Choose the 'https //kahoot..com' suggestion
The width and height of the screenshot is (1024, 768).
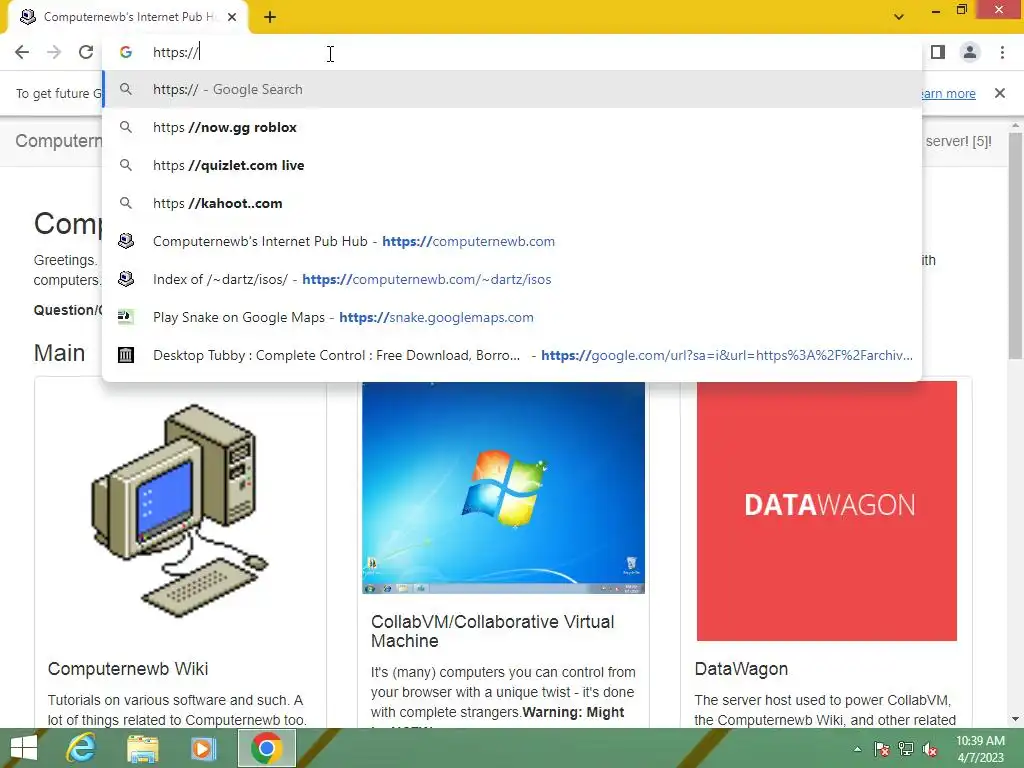512,203
